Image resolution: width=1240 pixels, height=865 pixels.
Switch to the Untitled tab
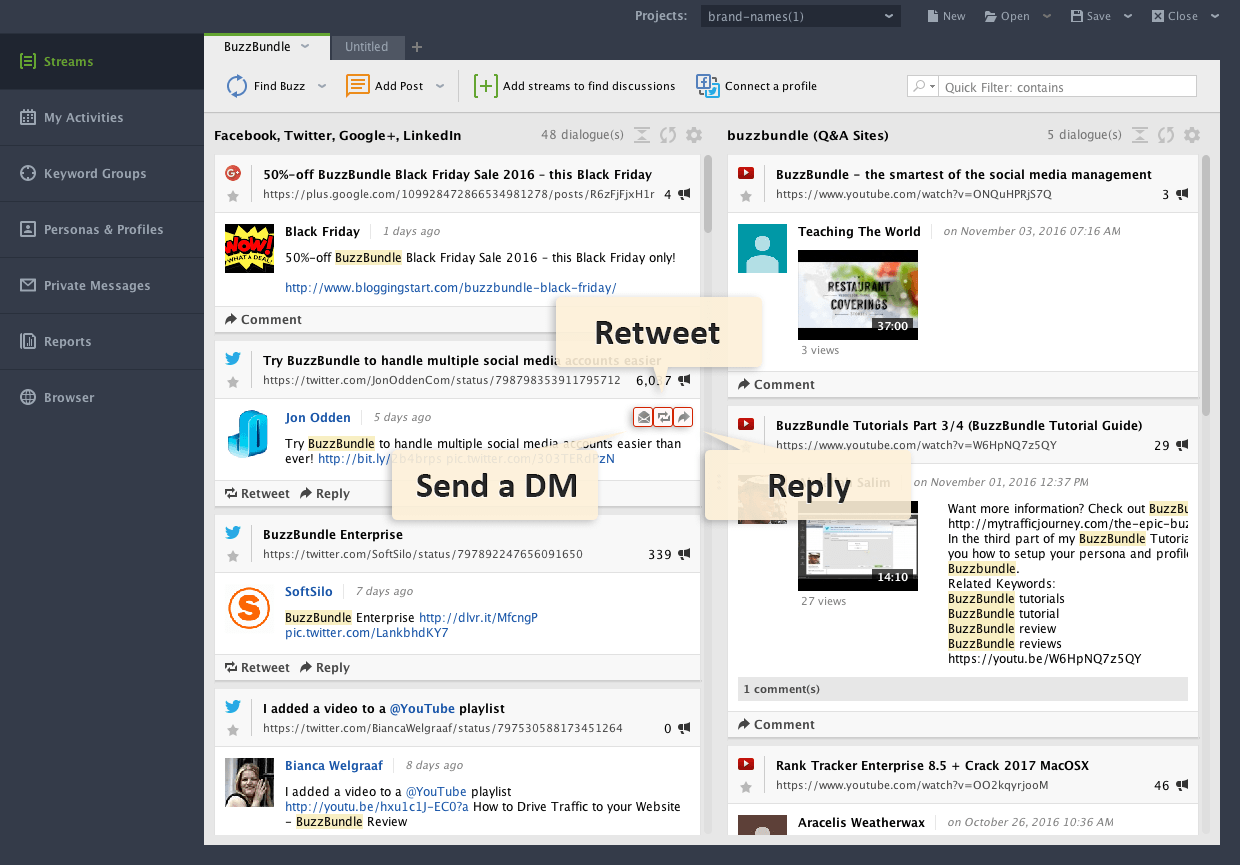pyautogui.click(x=366, y=47)
